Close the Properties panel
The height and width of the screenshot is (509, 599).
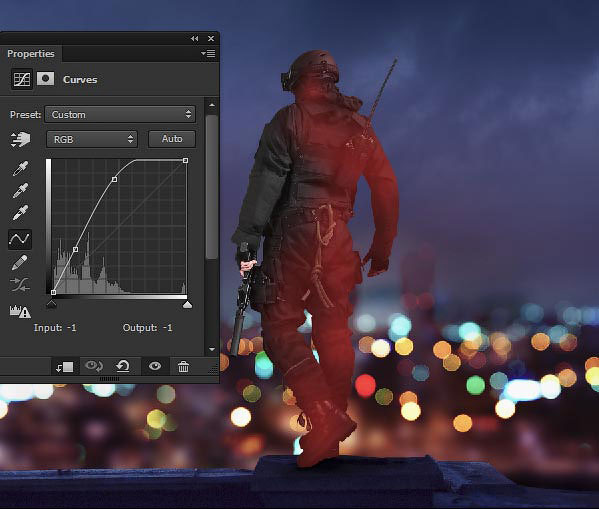[x=211, y=39]
